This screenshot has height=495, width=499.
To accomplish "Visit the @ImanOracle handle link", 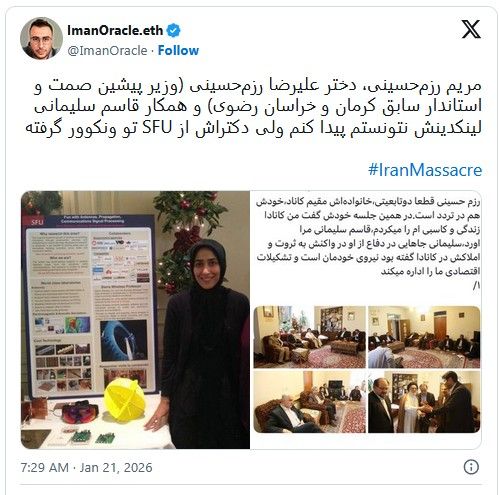I will pos(107,50).
